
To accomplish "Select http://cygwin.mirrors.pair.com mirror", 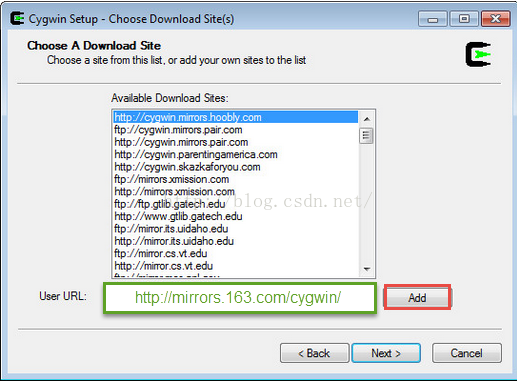I will (x=236, y=142).
